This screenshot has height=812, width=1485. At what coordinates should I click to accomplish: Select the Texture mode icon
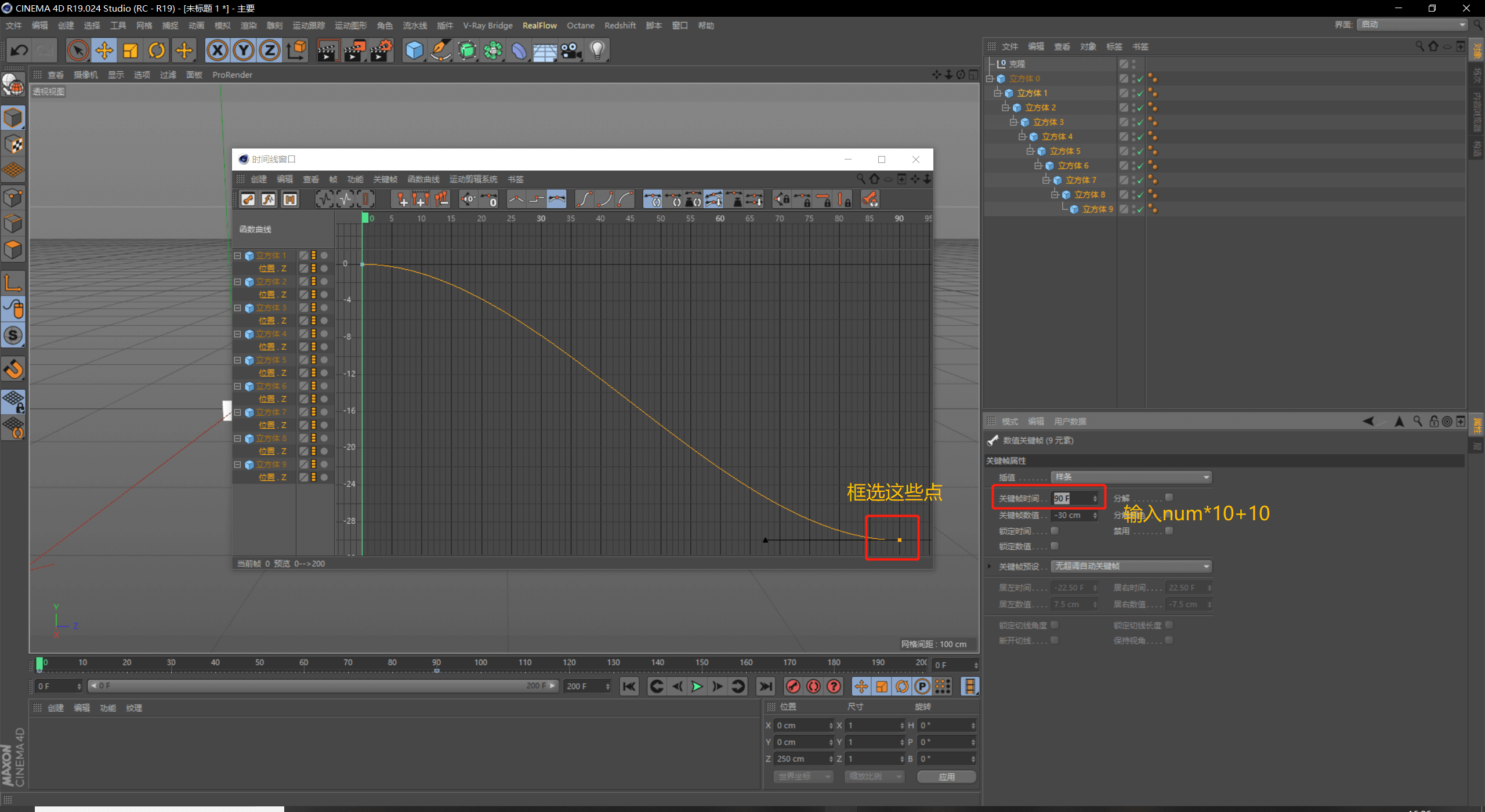tap(13, 144)
